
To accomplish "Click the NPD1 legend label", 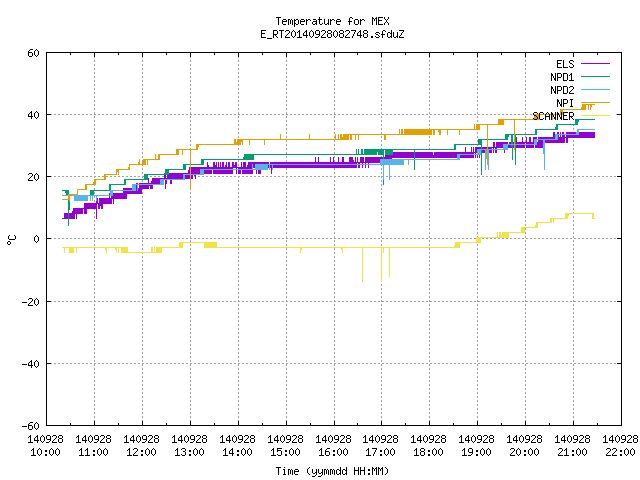I will 562,77.
